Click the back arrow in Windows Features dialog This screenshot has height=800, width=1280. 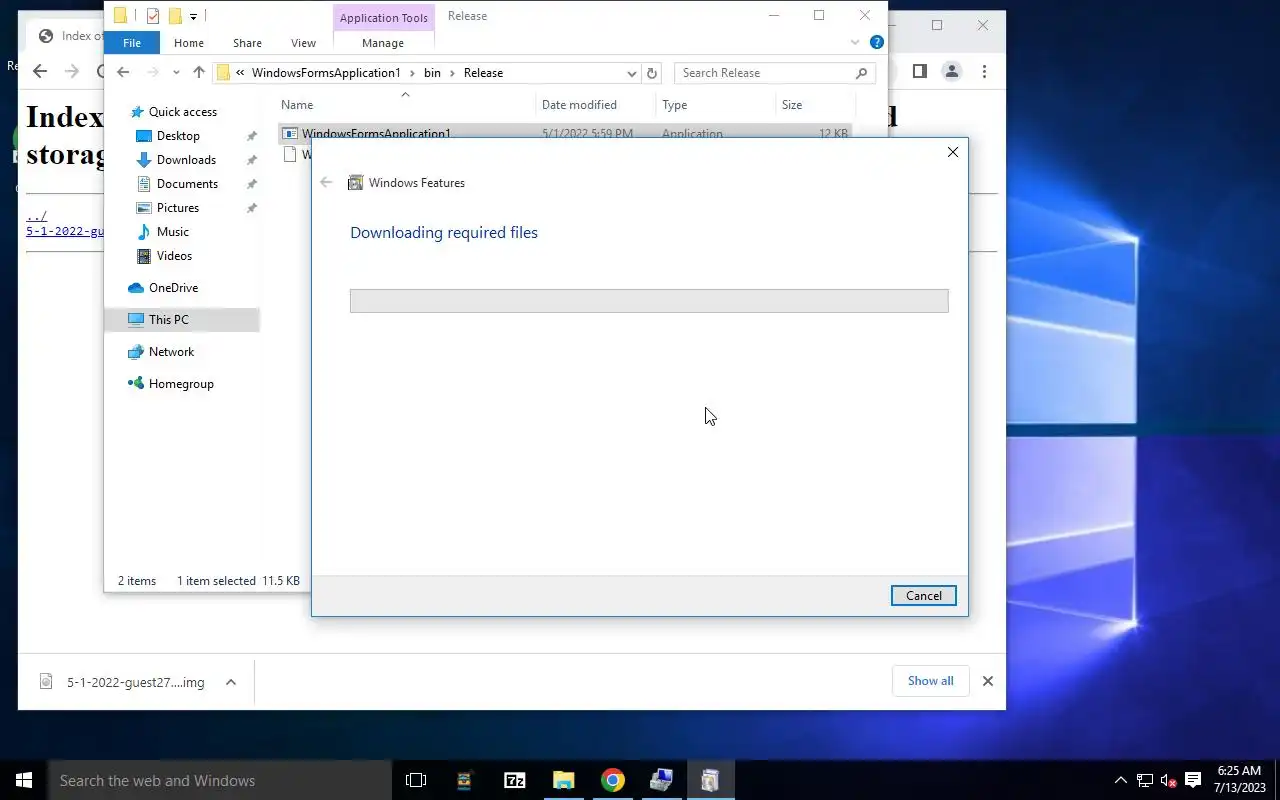point(326,183)
